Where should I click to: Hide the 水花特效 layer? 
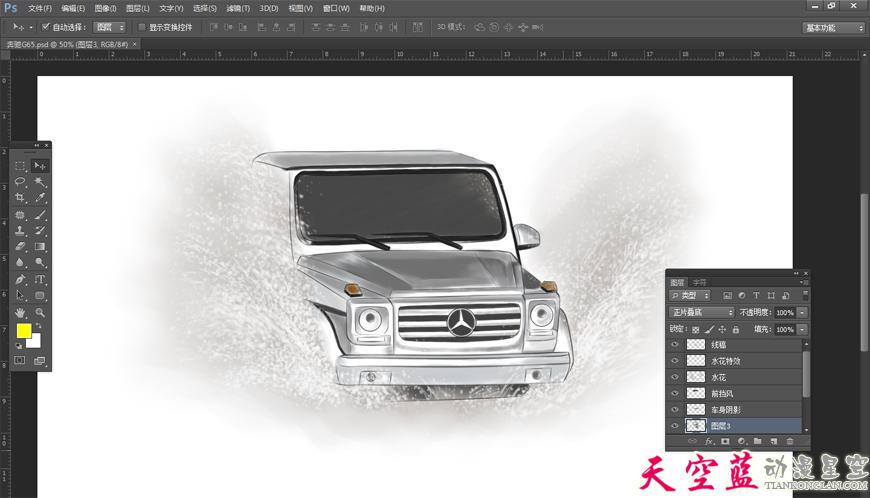pos(675,360)
